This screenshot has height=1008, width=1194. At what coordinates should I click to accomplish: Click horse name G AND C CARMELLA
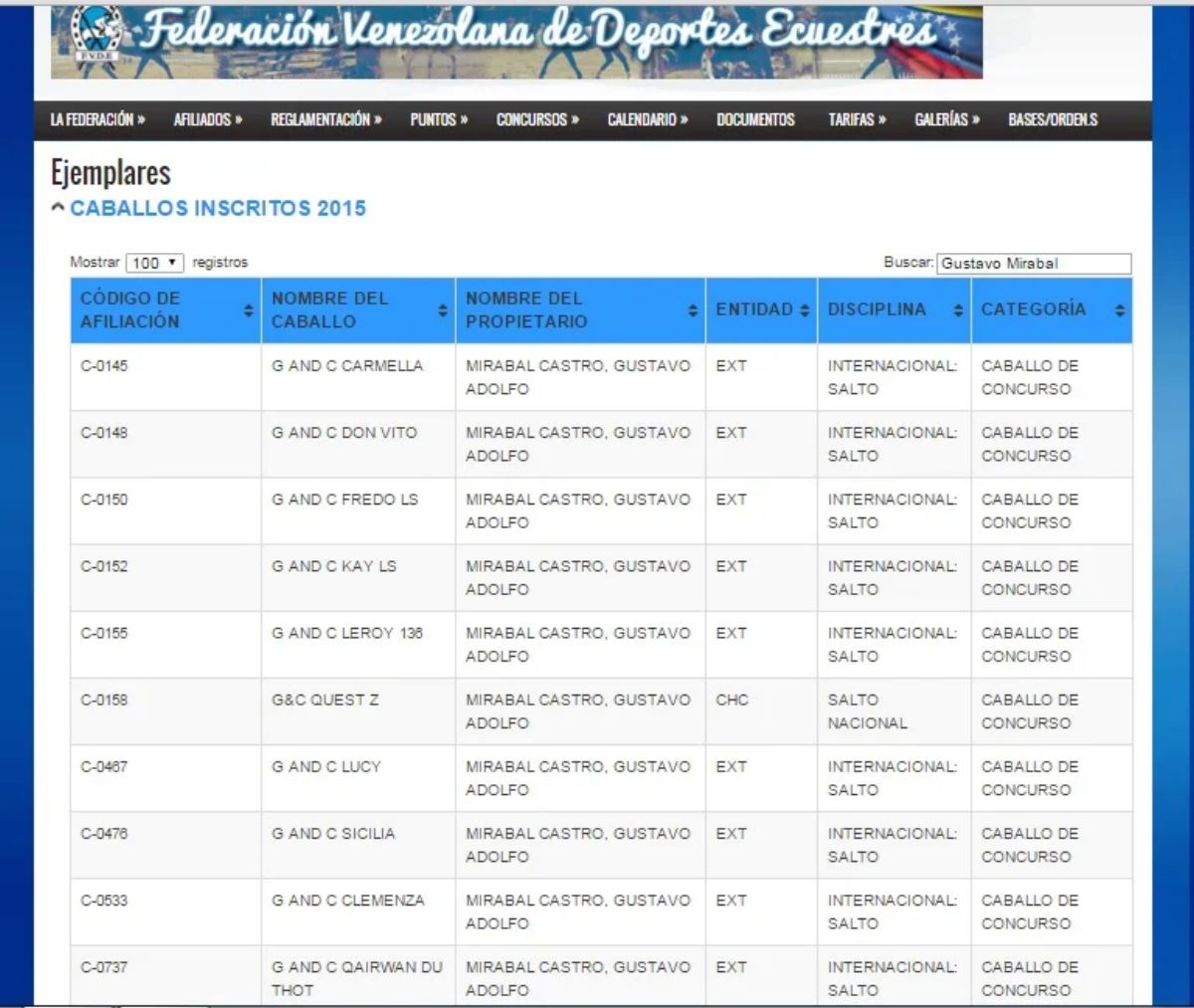click(347, 366)
